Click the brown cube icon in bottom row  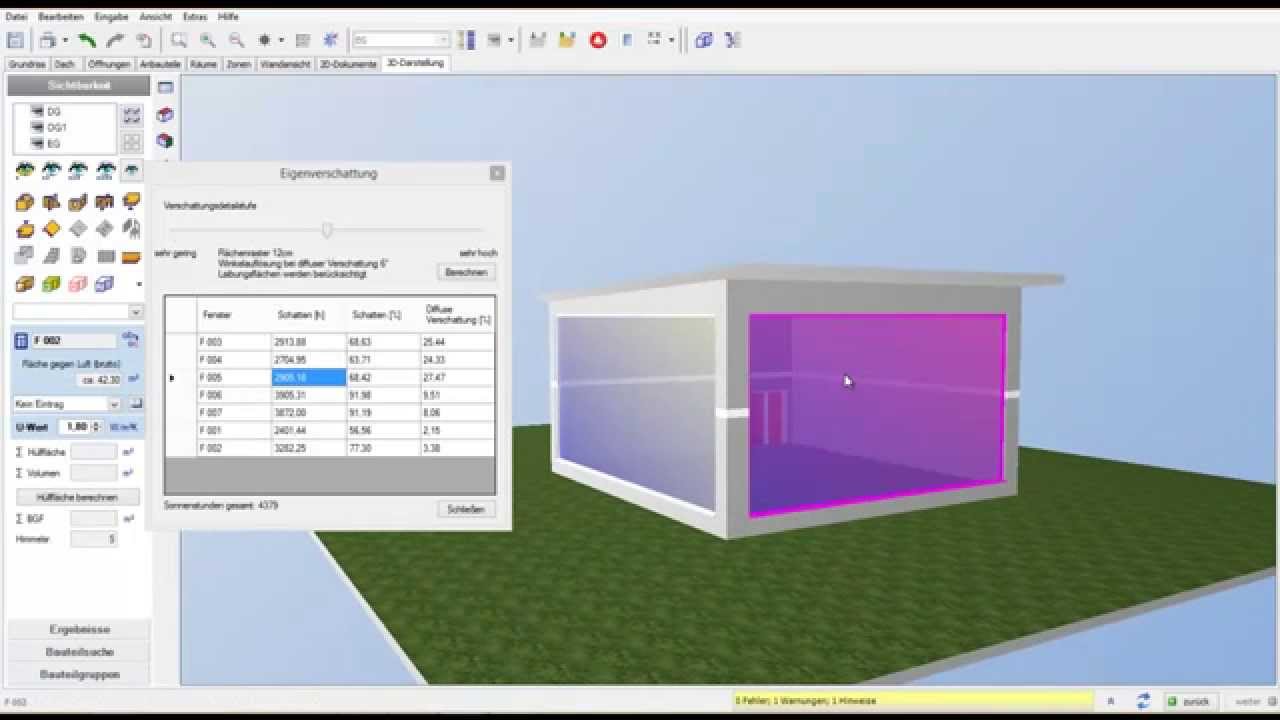(x=25, y=285)
